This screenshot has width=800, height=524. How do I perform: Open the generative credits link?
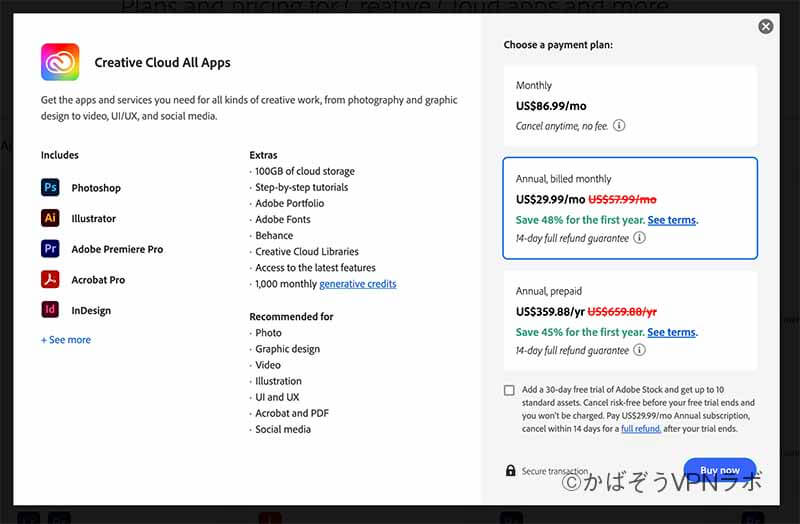(x=358, y=284)
